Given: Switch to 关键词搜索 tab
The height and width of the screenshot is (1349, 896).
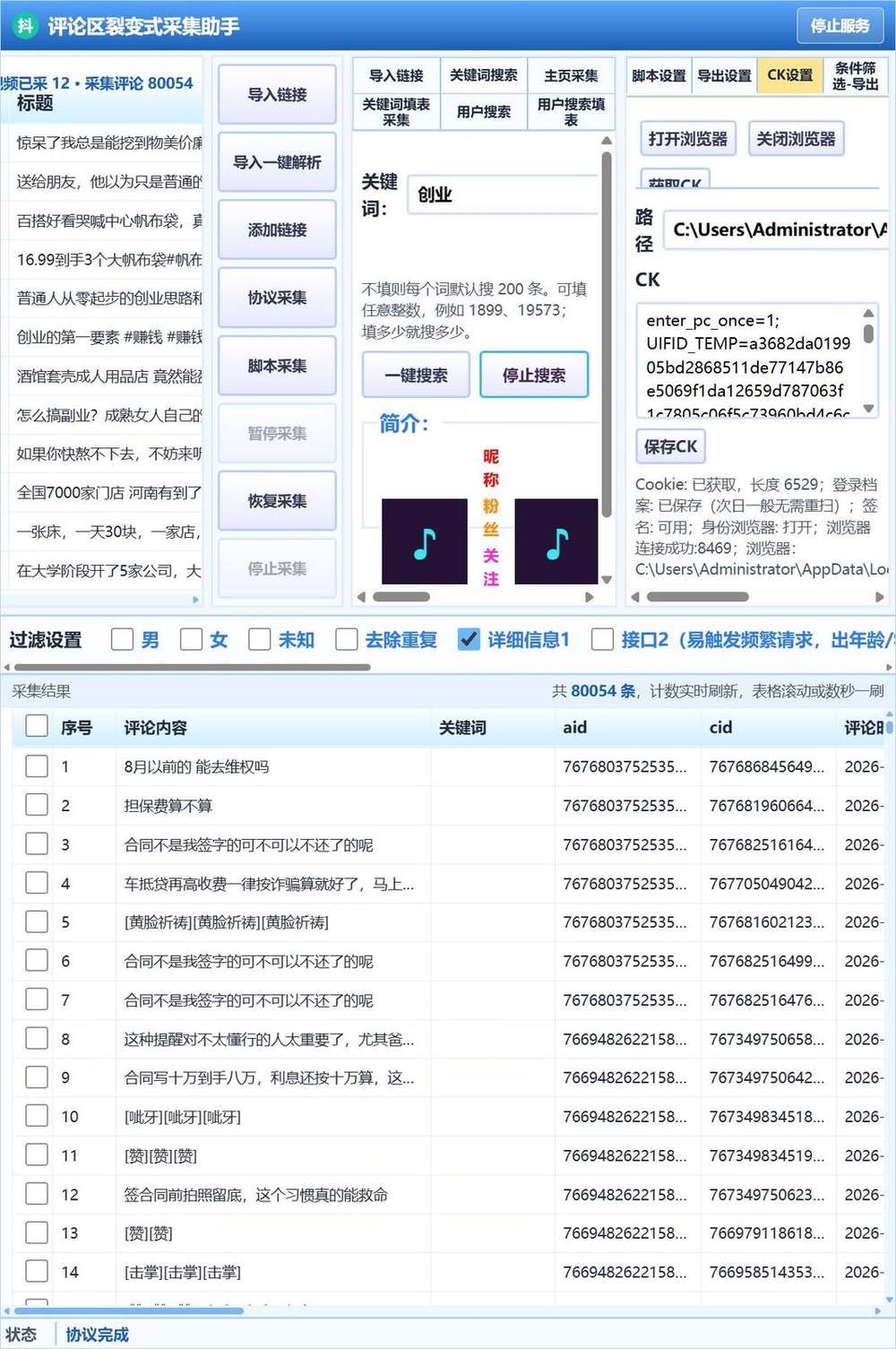Looking at the screenshot, I should [x=483, y=75].
